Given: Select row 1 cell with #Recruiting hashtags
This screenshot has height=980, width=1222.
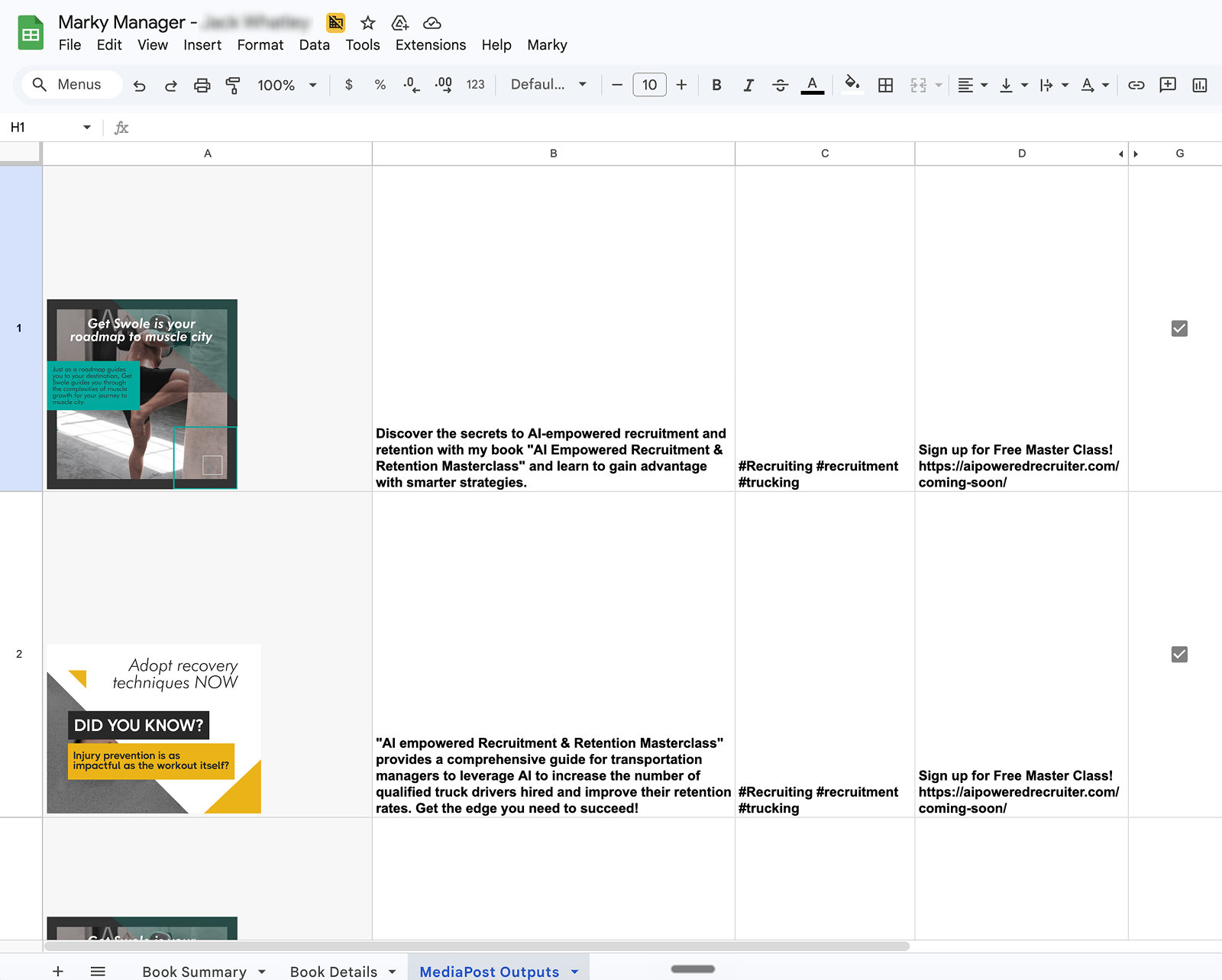Looking at the screenshot, I should [825, 329].
